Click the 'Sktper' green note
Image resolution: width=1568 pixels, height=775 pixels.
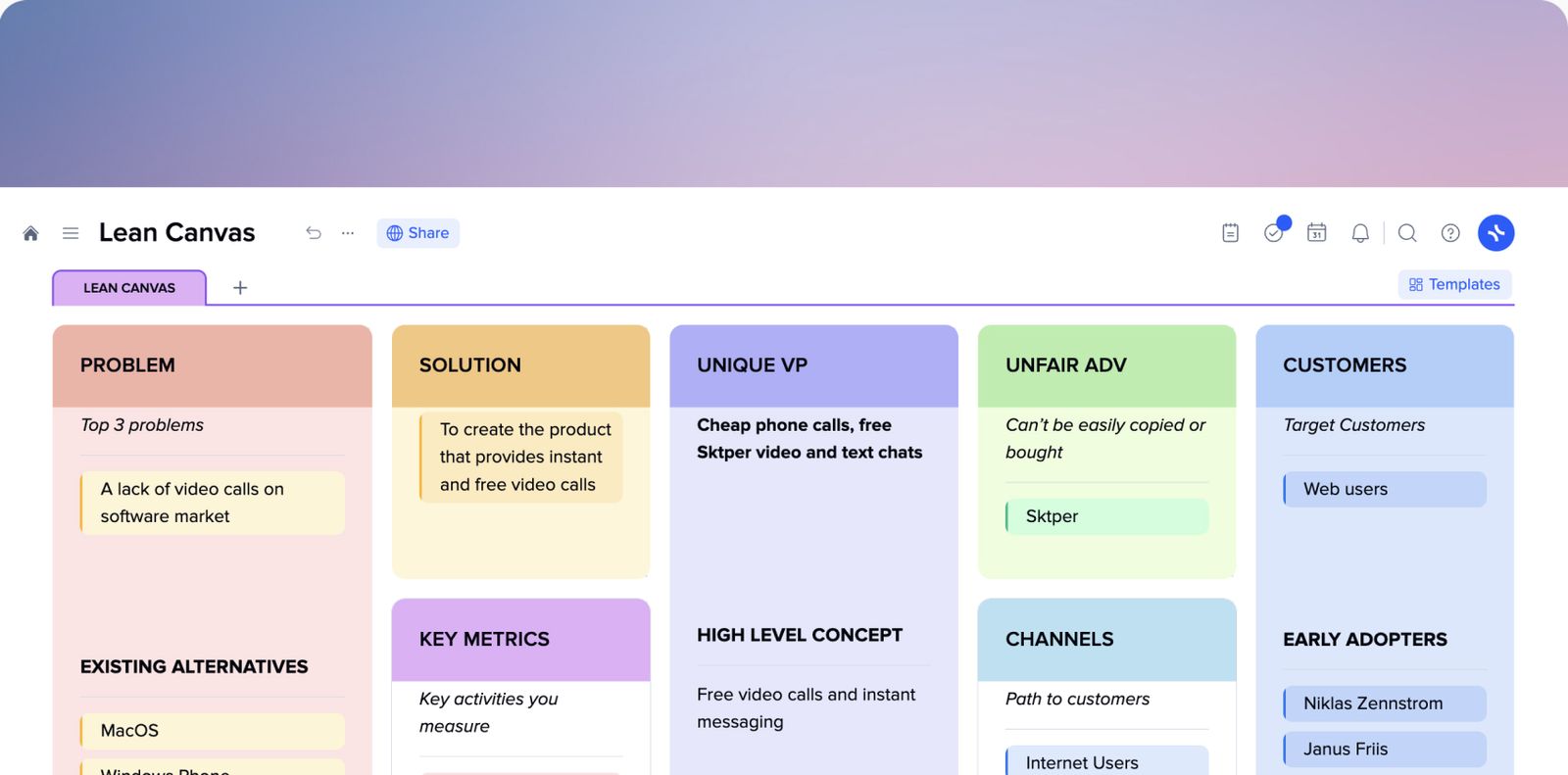coord(1106,516)
